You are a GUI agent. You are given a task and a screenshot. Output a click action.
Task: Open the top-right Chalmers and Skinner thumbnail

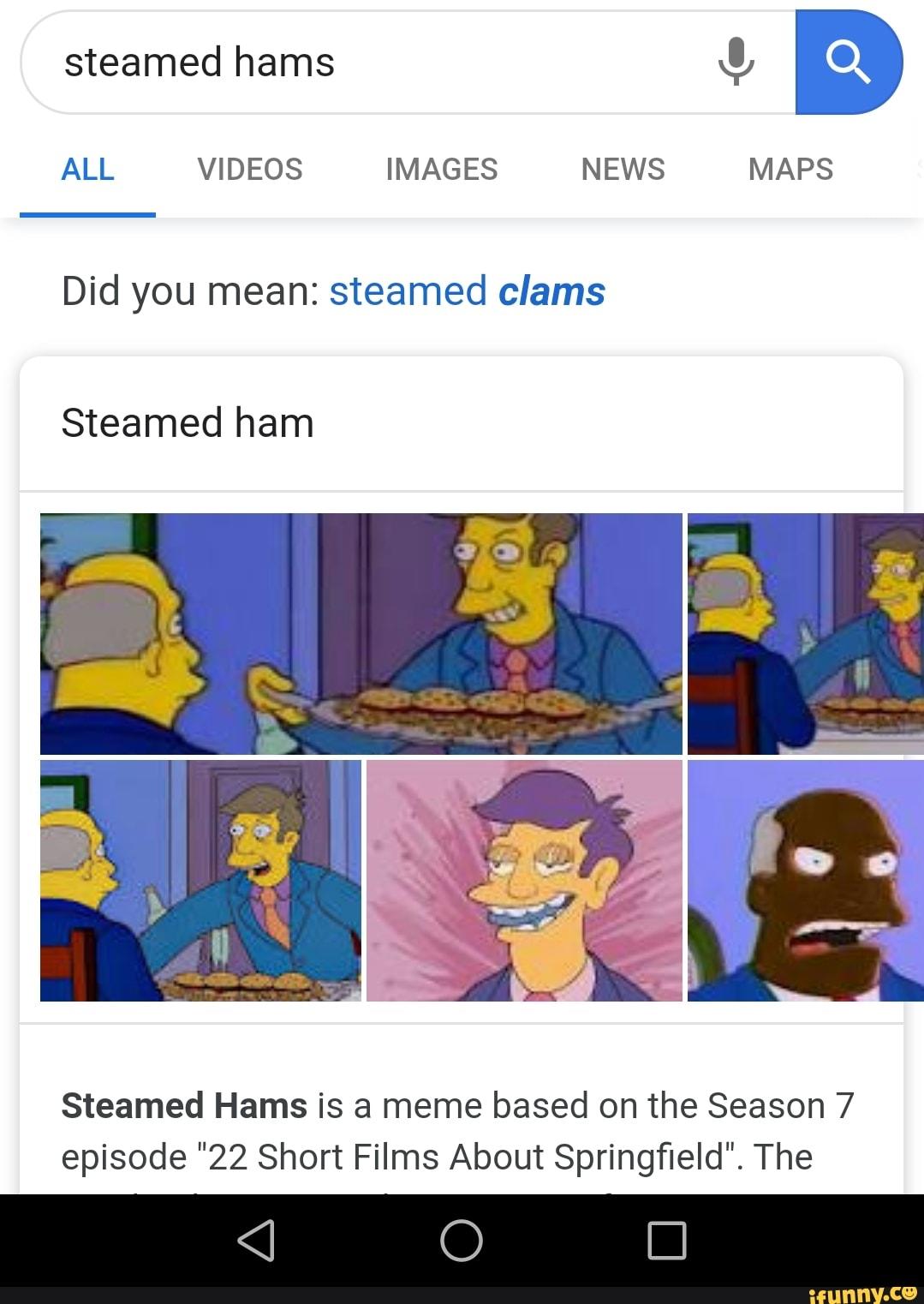pos(806,634)
